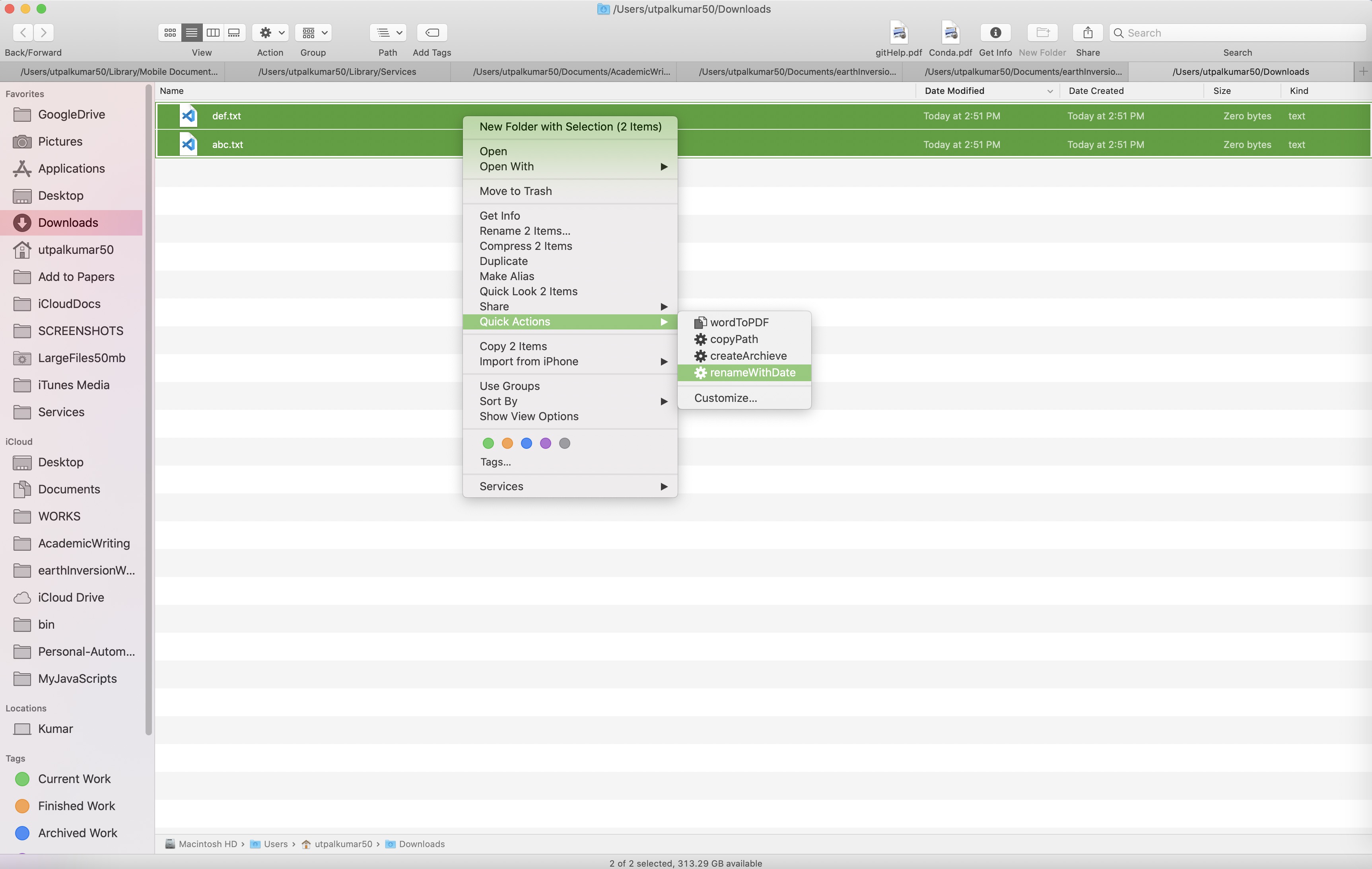Click the Add Tags toolbar icon
The width and height of the screenshot is (1372, 869).
(x=432, y=33)
